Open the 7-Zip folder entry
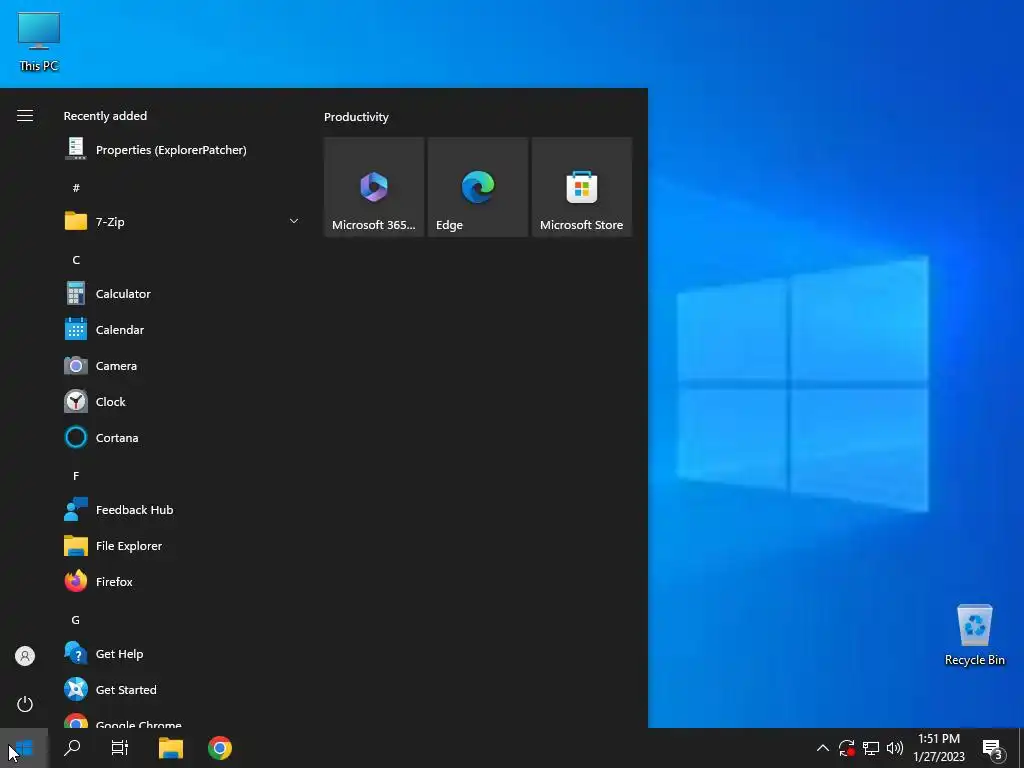 [x=182, y=221]
